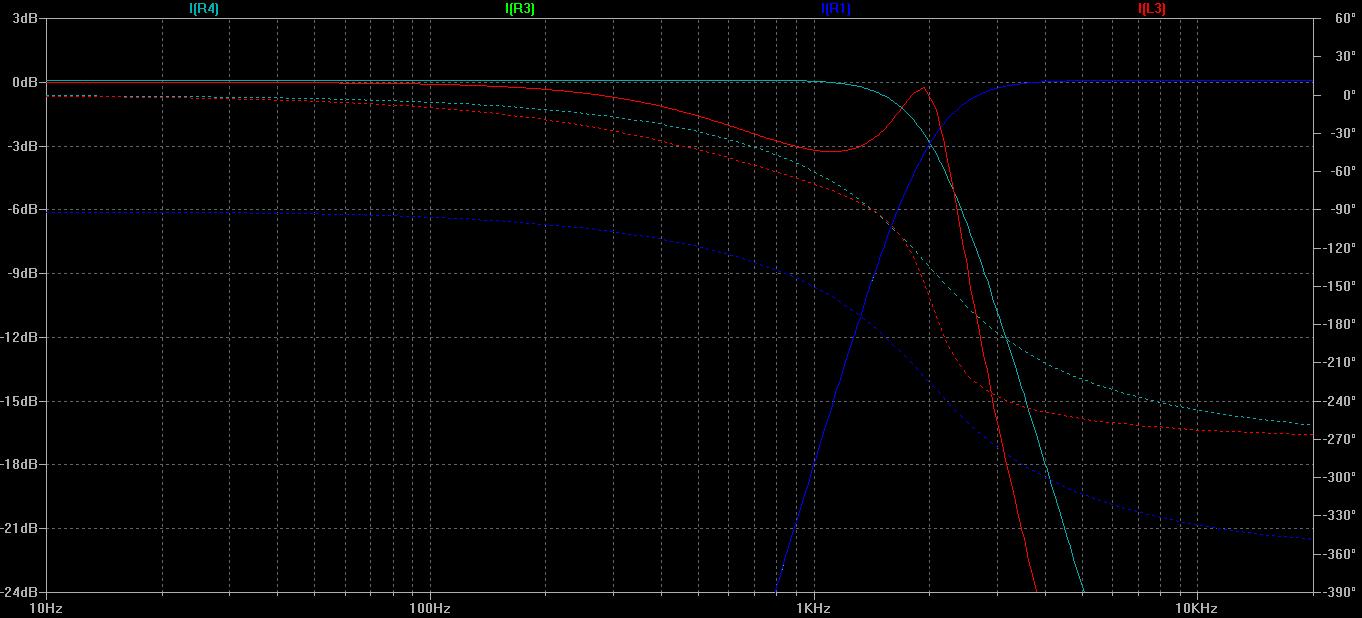Select the blue I(R1) trace label

(836, 8)
